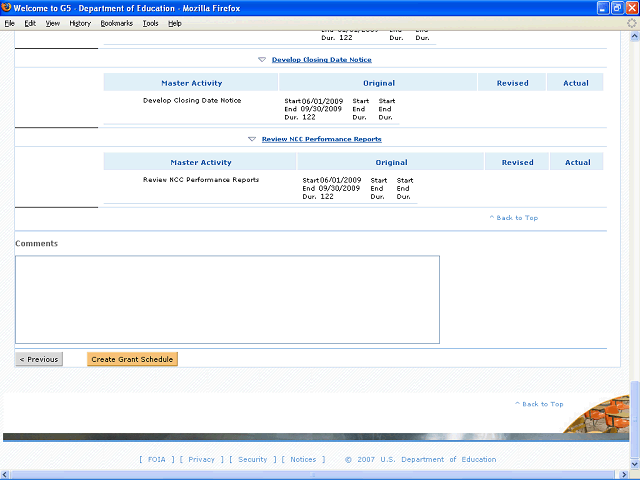640x480 pixels.
Task: Click the Create Grant Schedule button
Action: tap(132, 359)
